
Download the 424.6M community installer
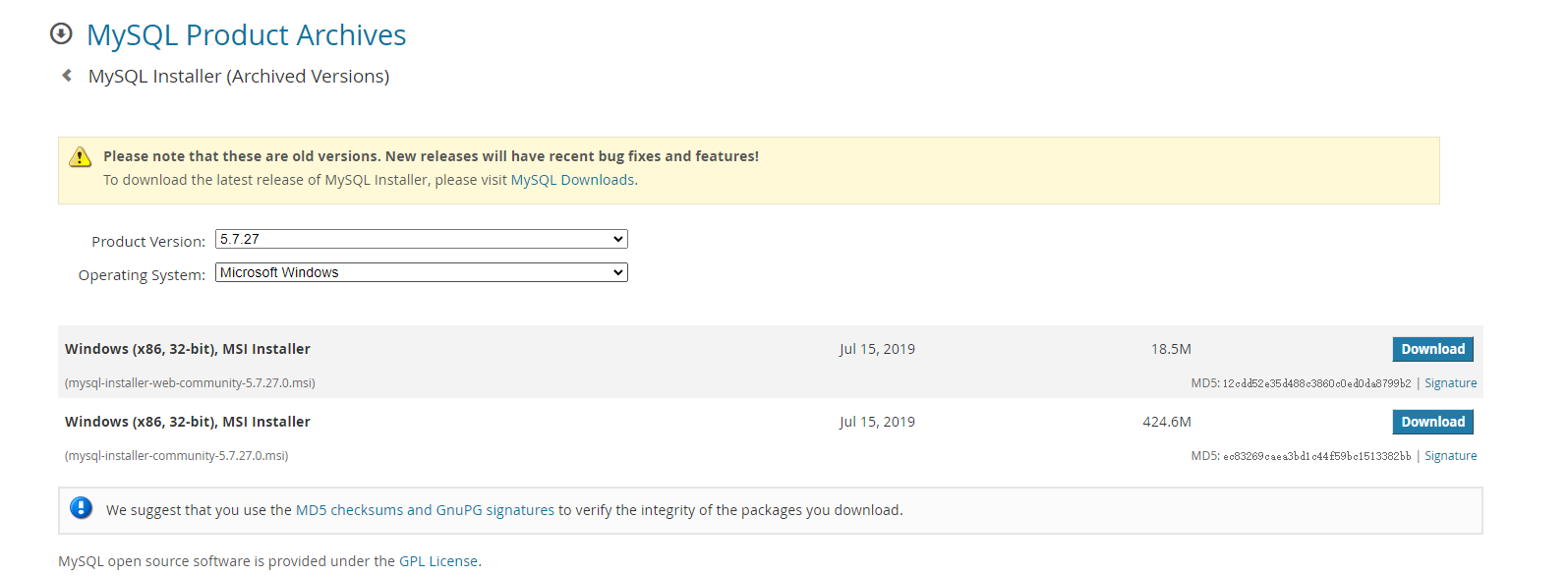(1432, 422)
